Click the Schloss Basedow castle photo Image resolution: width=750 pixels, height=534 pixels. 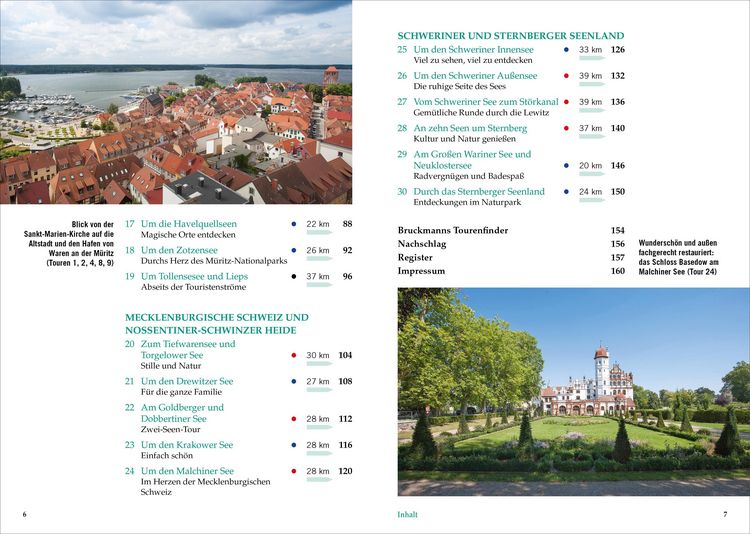point(574,391)
